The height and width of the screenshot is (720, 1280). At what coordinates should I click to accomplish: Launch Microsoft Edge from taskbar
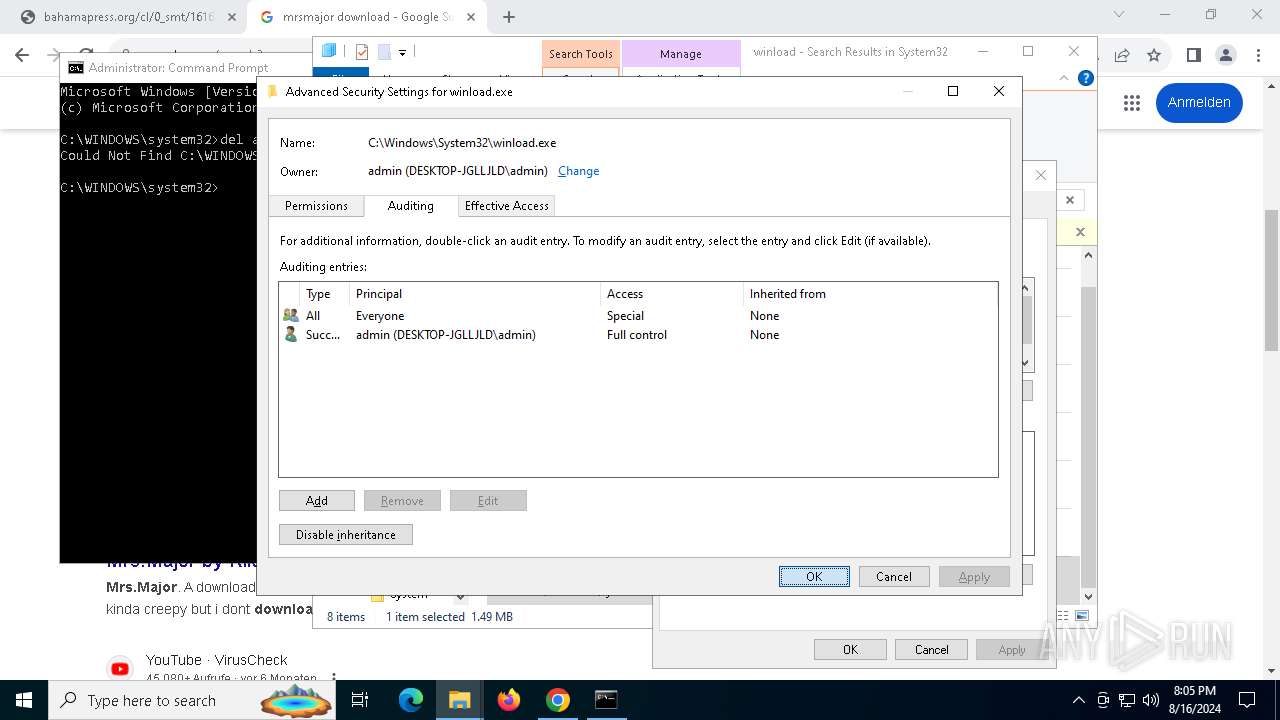411,700
